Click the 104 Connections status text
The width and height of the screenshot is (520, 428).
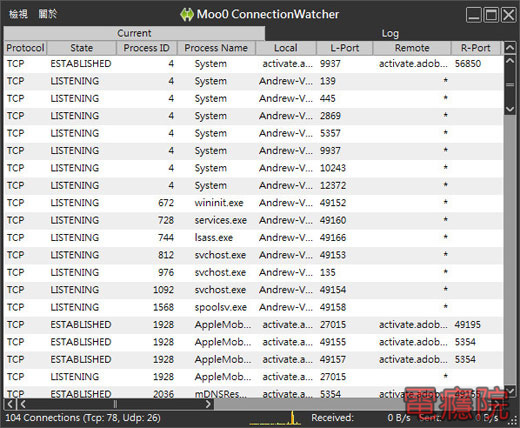pos(83,418)
